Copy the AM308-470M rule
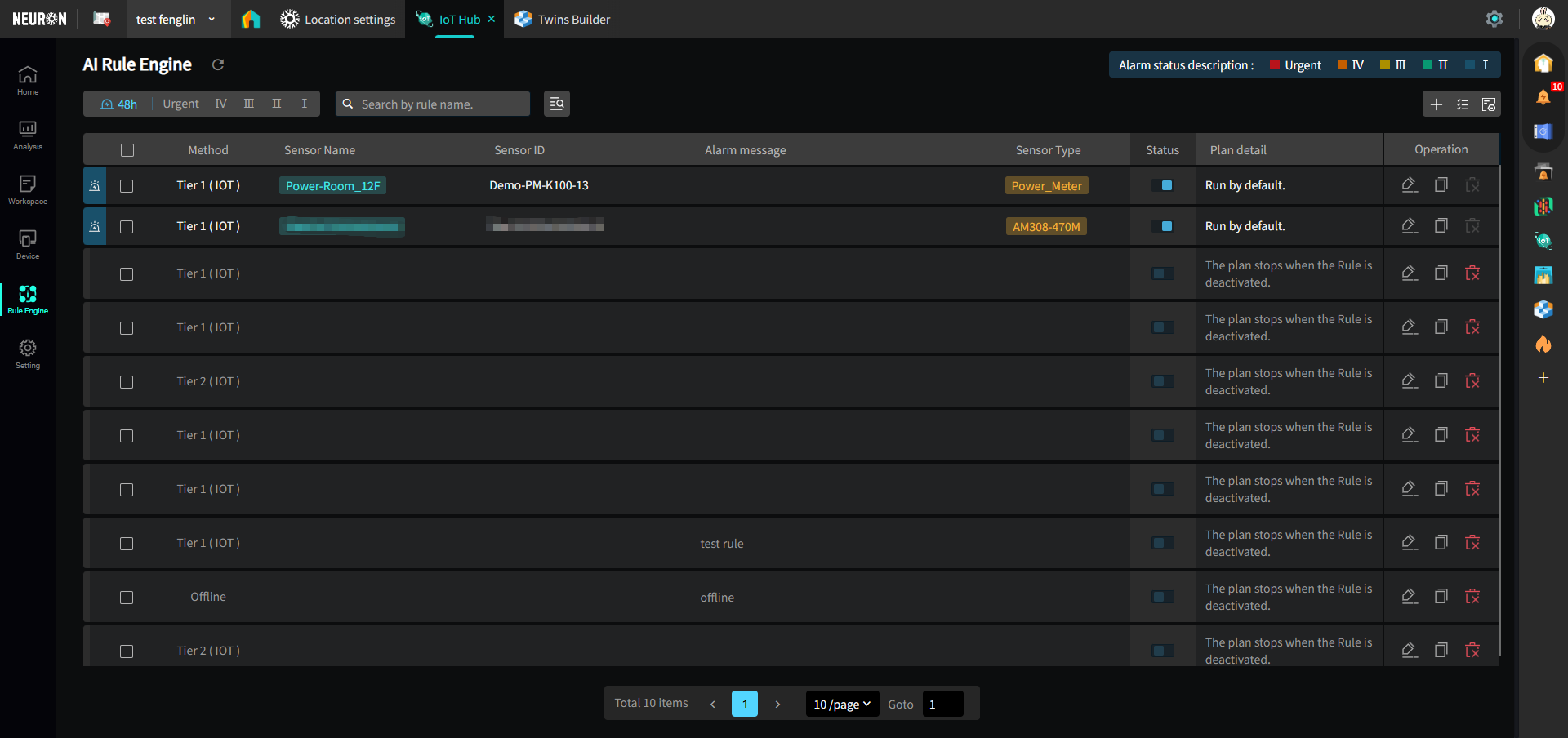The image size is (1568, 738). (x=1441, y=226)
